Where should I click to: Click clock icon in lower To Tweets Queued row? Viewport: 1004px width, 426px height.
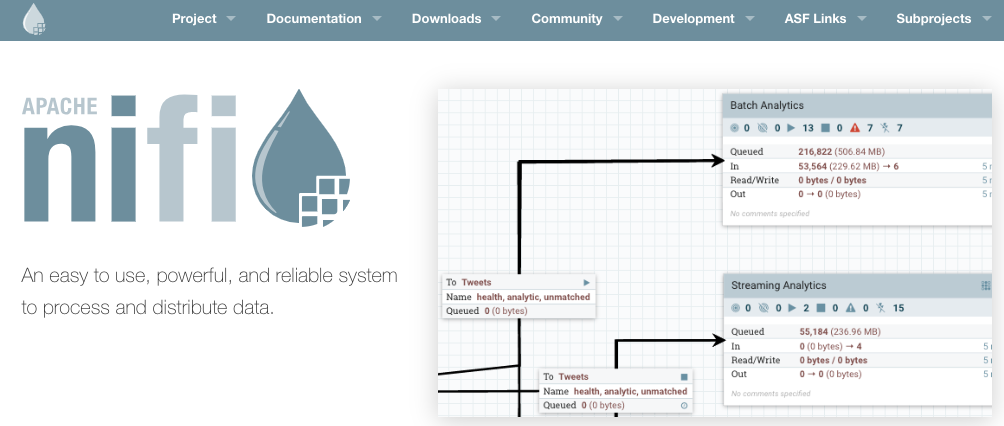pyautogui.click(x=684, y=406)
